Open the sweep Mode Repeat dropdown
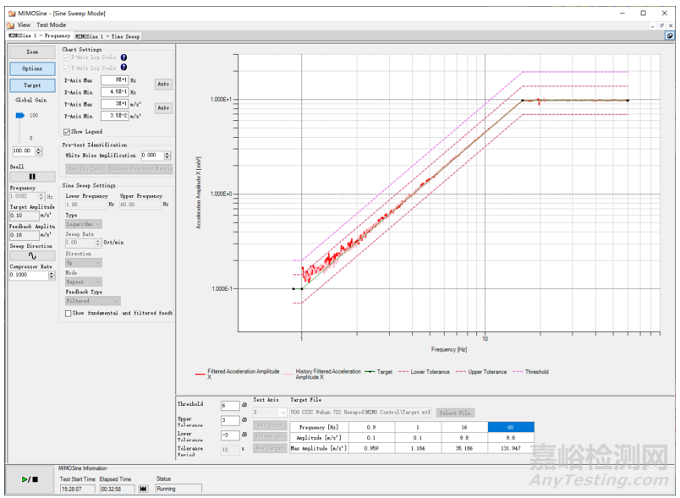Image resolution: width=680 pixels, height=498 pixels. click(83, 281)
